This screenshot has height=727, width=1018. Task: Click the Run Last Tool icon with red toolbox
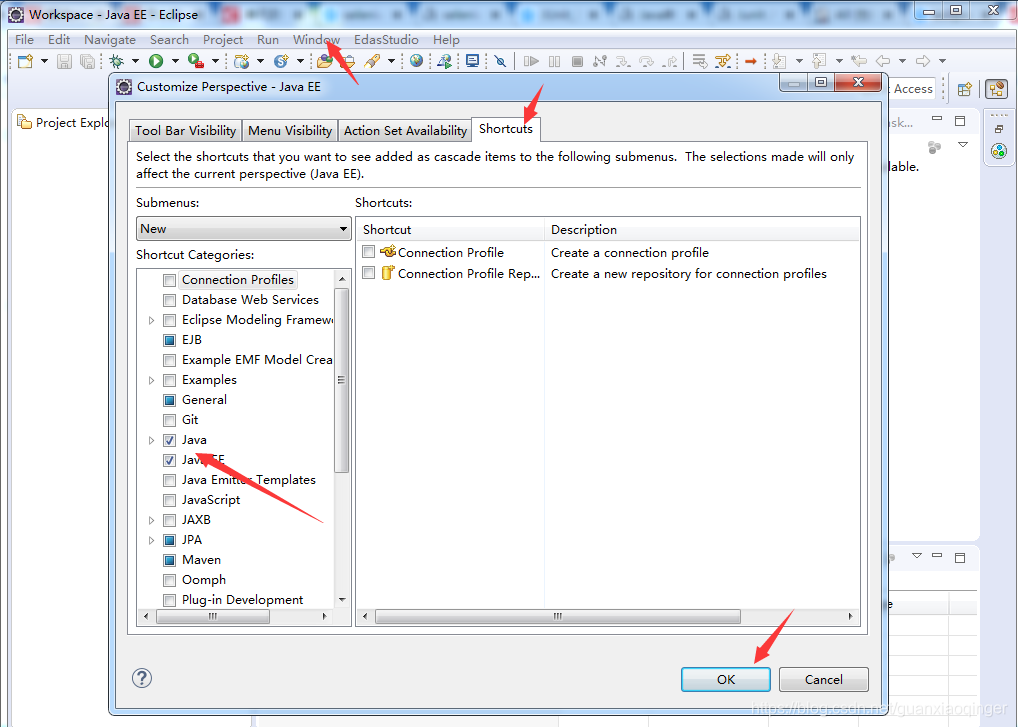tap(195, 61)
